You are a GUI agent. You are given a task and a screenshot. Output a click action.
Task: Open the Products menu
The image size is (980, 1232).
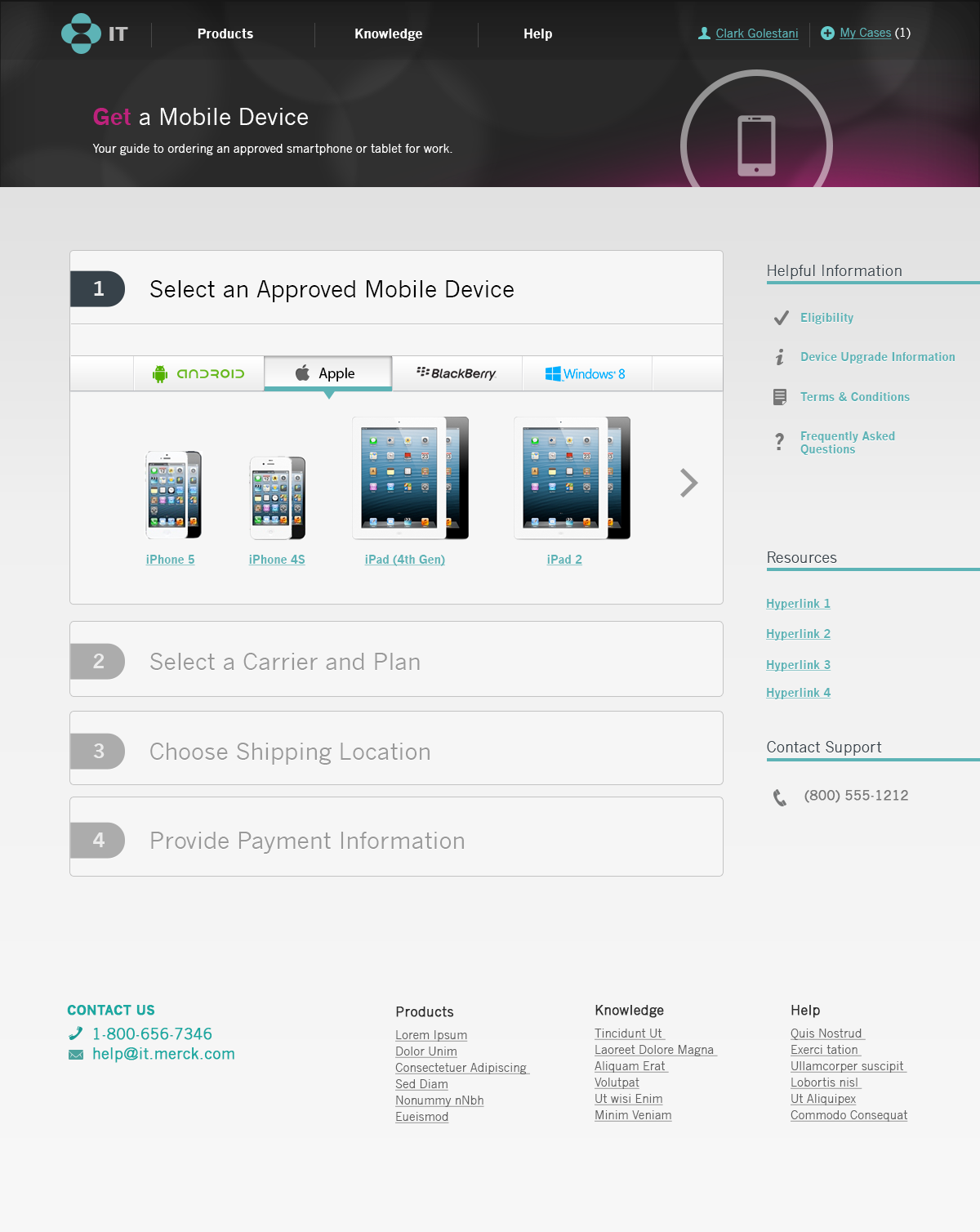click(x=225, y=33)
